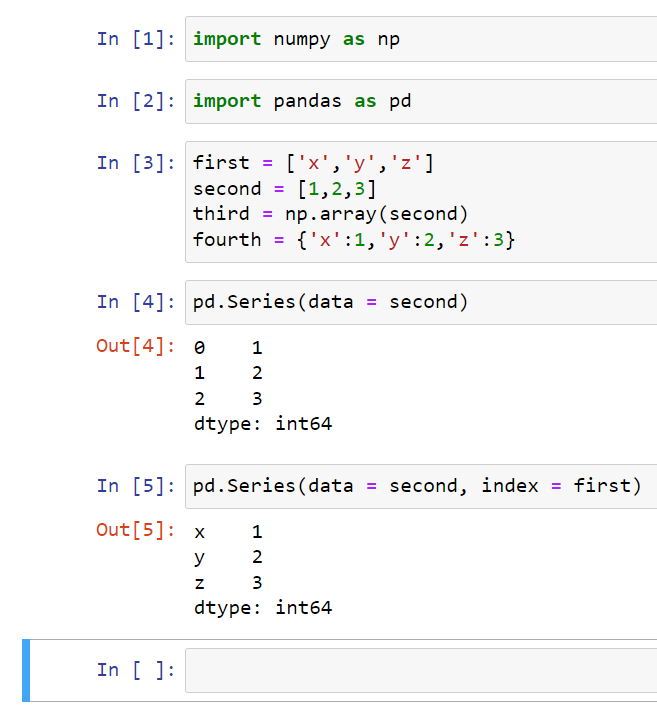Viewport: 657px width, 713px height.
Task: Click the line fourth = {'x':1,'y':2,'z':3}
Action: 354,240
